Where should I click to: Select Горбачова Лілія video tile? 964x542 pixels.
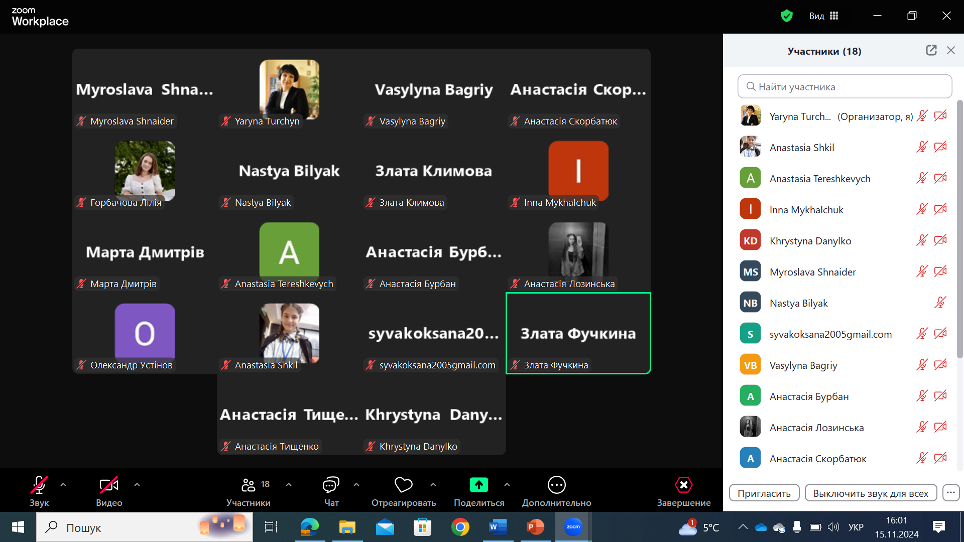(144, 171)
